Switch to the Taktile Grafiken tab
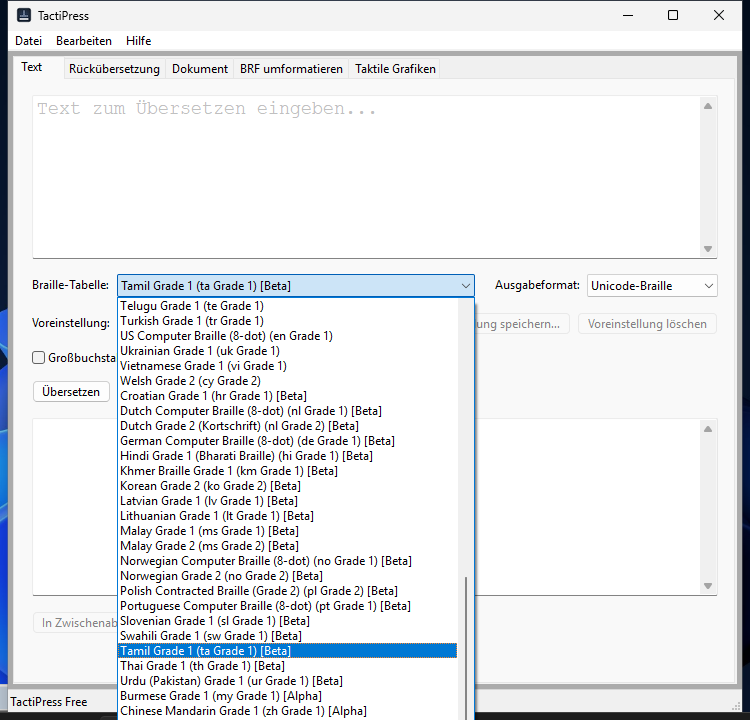The width and height of the screenshot is (750, 720). pyautogui.click(x=395, y=69)
